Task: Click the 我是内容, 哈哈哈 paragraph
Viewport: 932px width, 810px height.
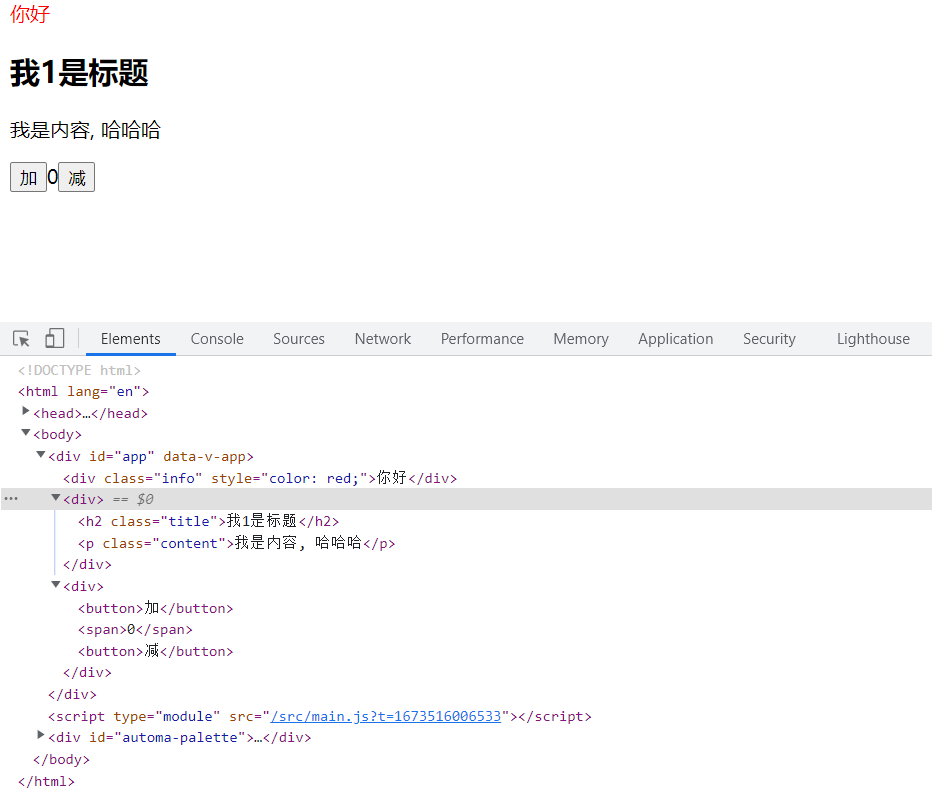Action: pos(85,130)
